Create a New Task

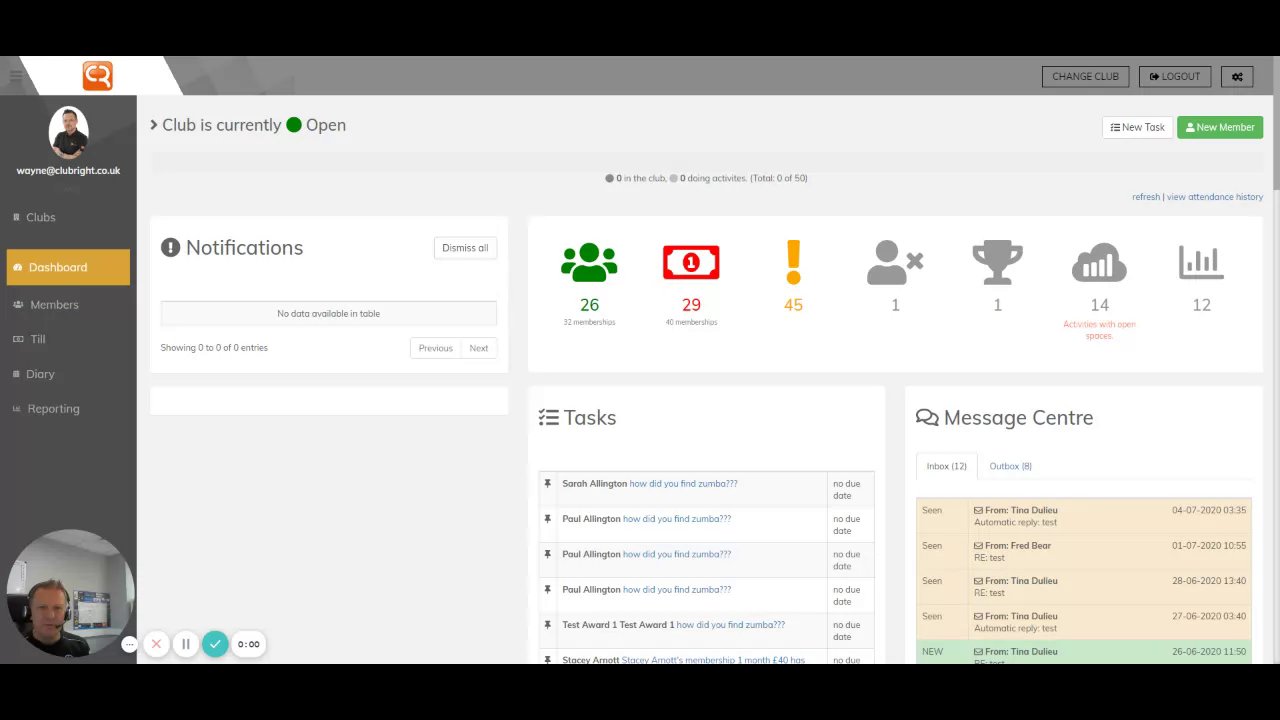coord(1137,127)
